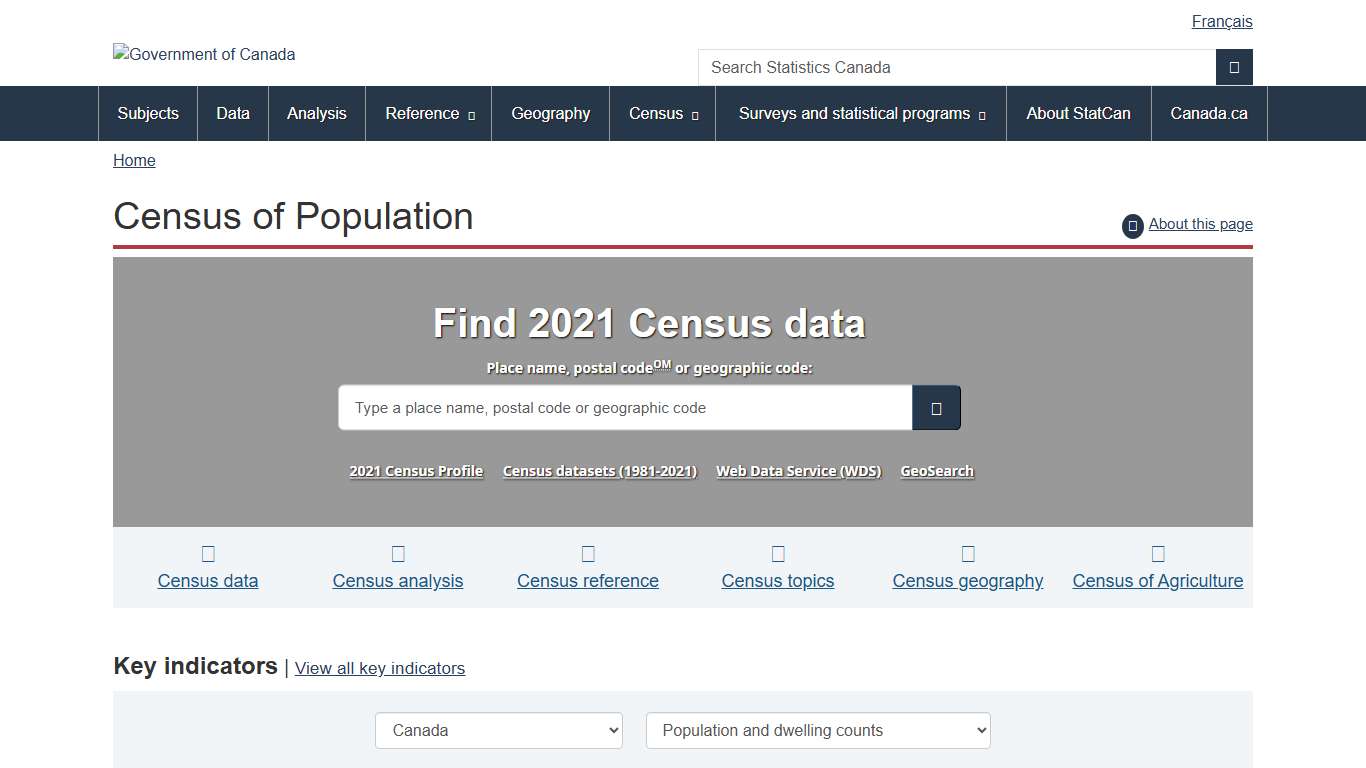
Task: Follow the GeoSearch link
Action: coord(937,470)
